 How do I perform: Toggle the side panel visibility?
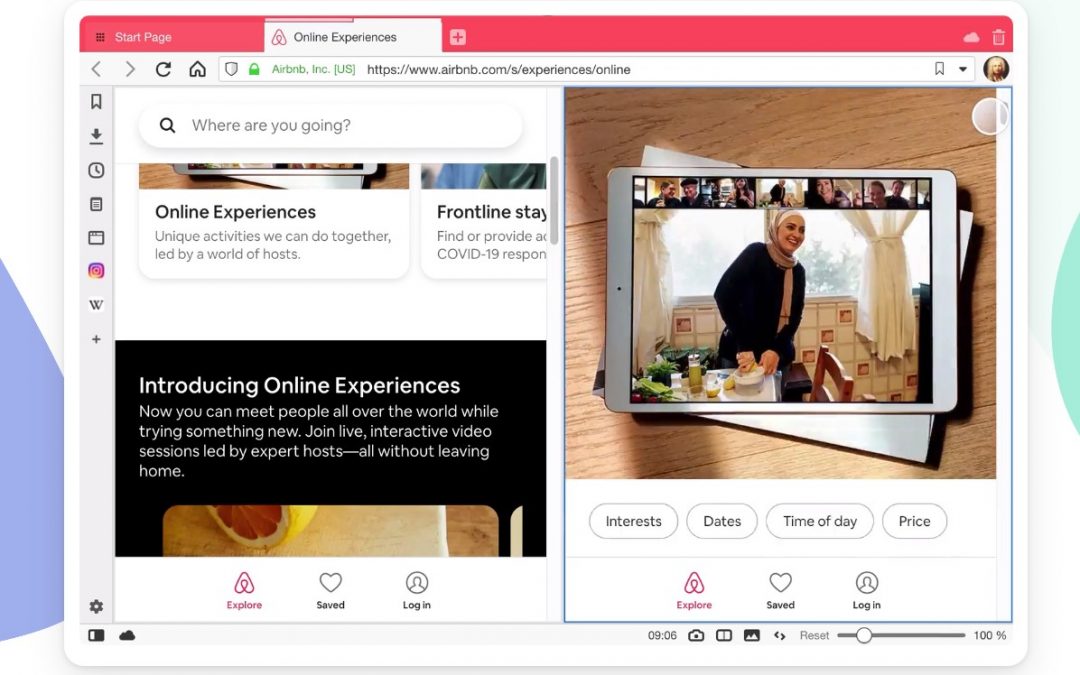pyautogui.click(x=96, y=635)
